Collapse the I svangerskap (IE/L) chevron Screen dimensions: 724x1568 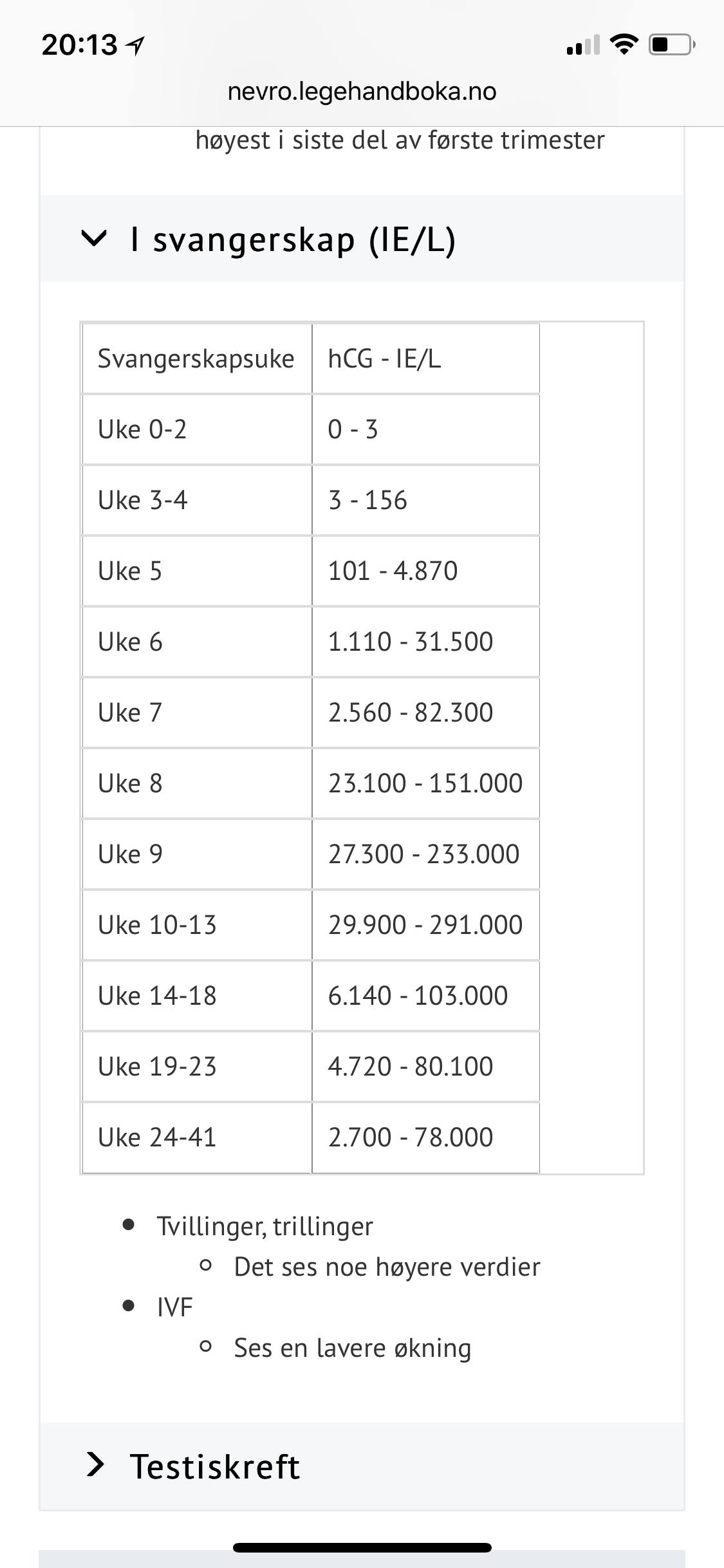click(94, 239)
